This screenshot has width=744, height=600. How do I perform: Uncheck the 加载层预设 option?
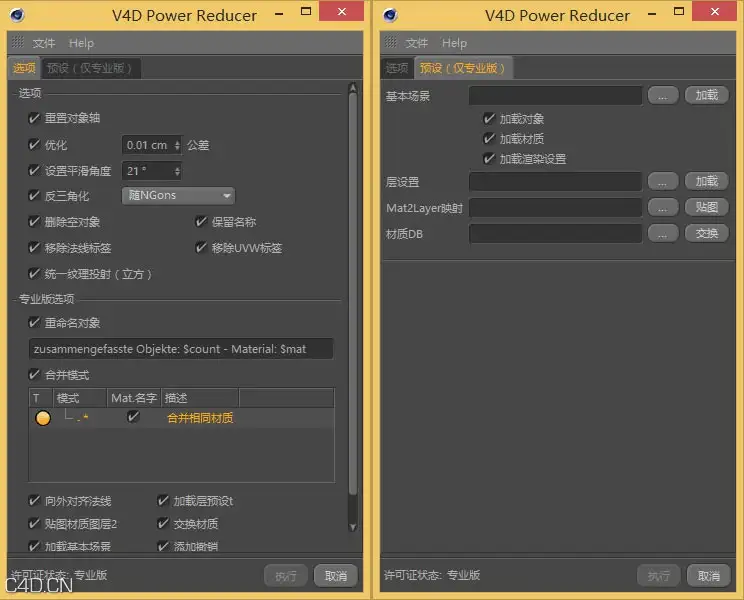click(x=163, y=500)
